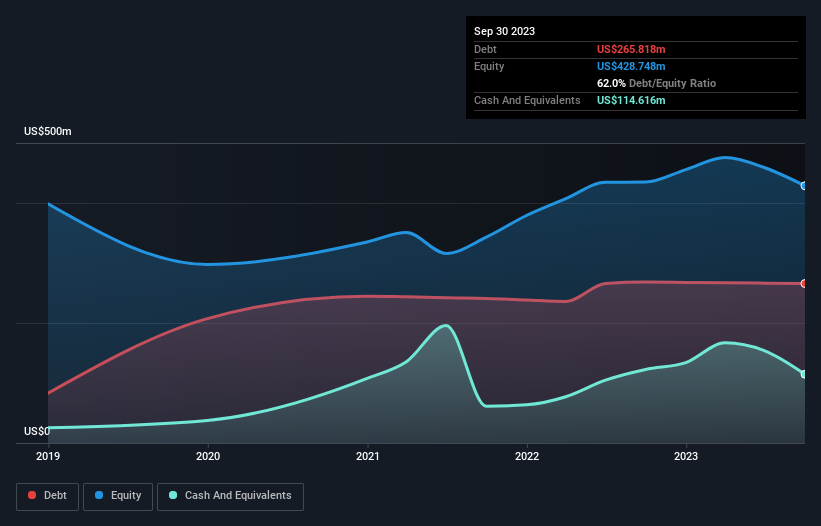Toggle the Debt series legend button
Screen dimensions: 821x526
click(48, 496)
